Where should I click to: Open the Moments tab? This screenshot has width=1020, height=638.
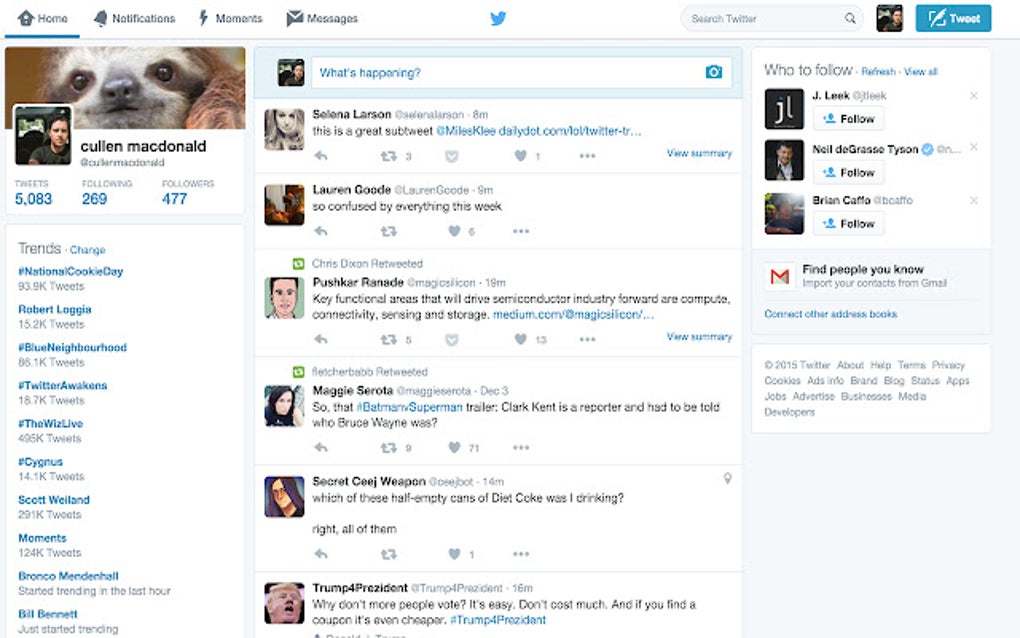point(230,18)
